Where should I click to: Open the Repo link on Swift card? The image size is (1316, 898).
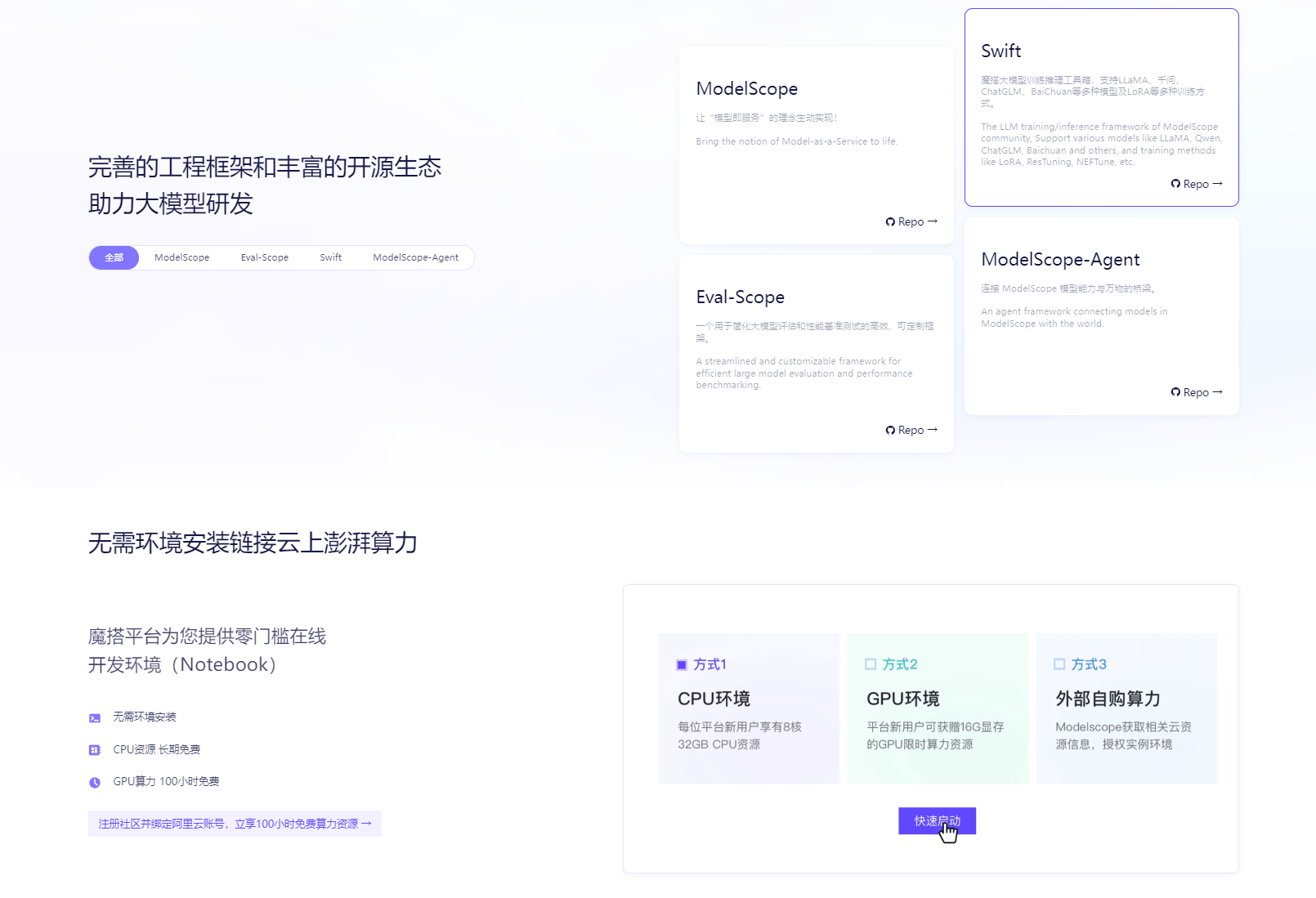(1197, 184)
